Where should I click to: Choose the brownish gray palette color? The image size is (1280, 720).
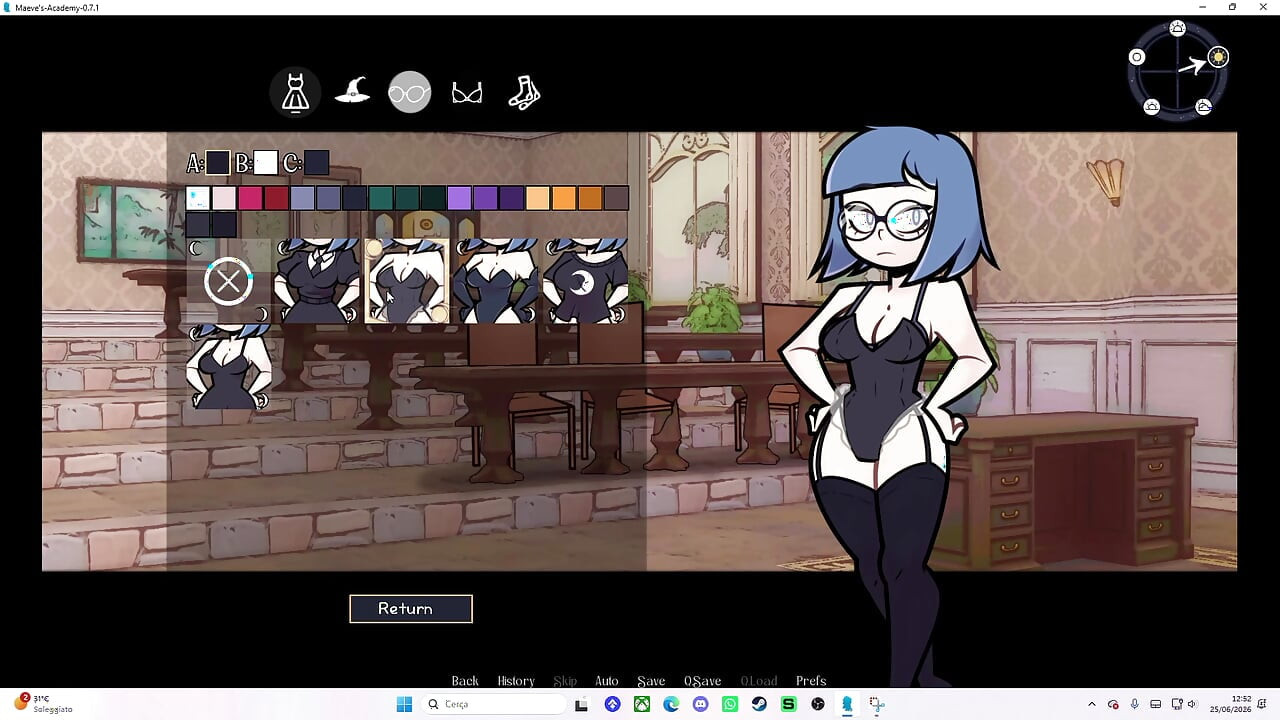[616, 198]
